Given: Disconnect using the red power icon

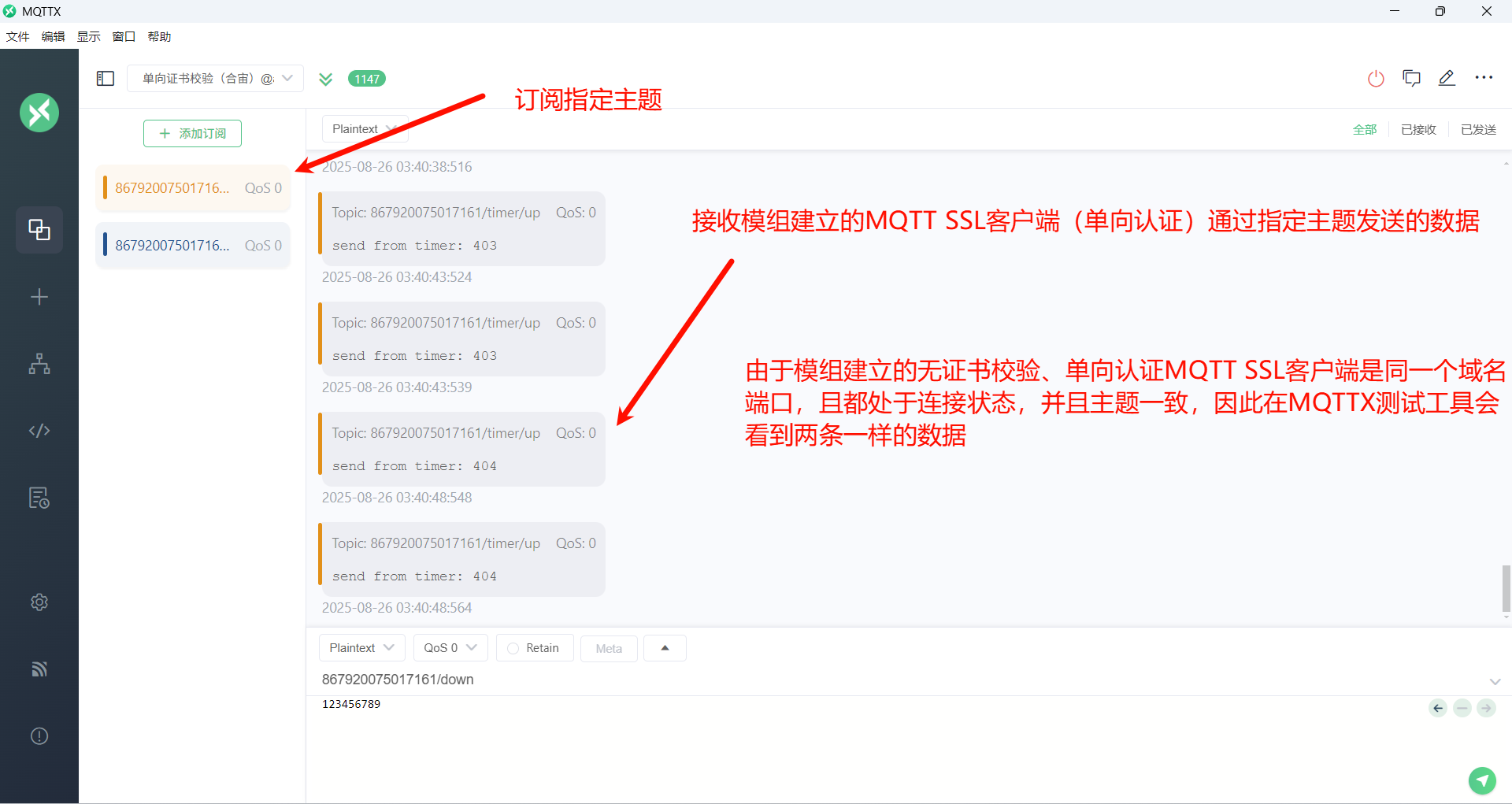Looking at the screenshot, I should 1376,79.
